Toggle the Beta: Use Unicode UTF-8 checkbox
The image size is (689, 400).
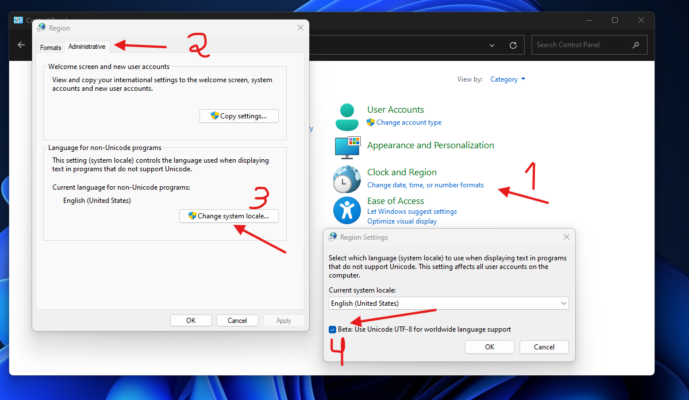click(x=332, y=329)
